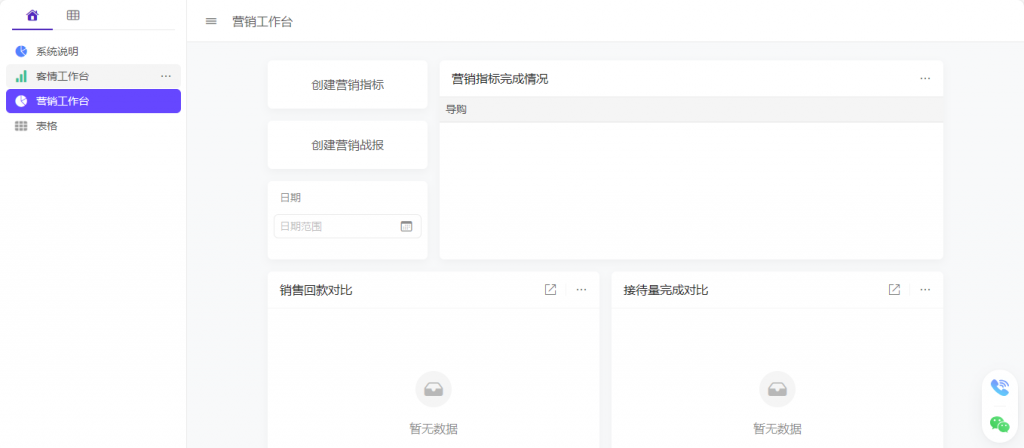The width and height of the screenshot is (1024, 448).
Task: Click the phone support floating icon
Action: tap(1000, 388)
